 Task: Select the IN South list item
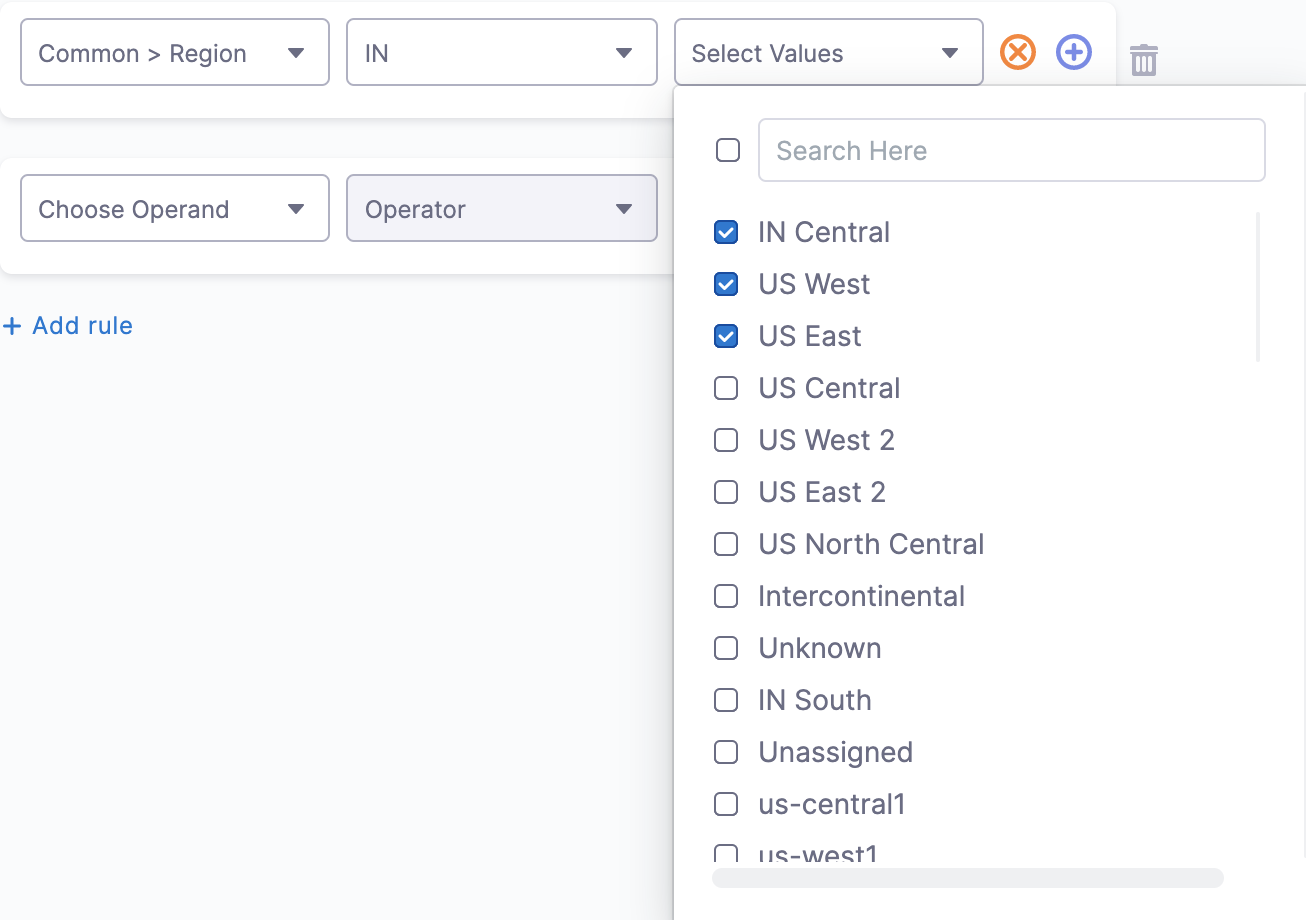[x=814, y=700]
